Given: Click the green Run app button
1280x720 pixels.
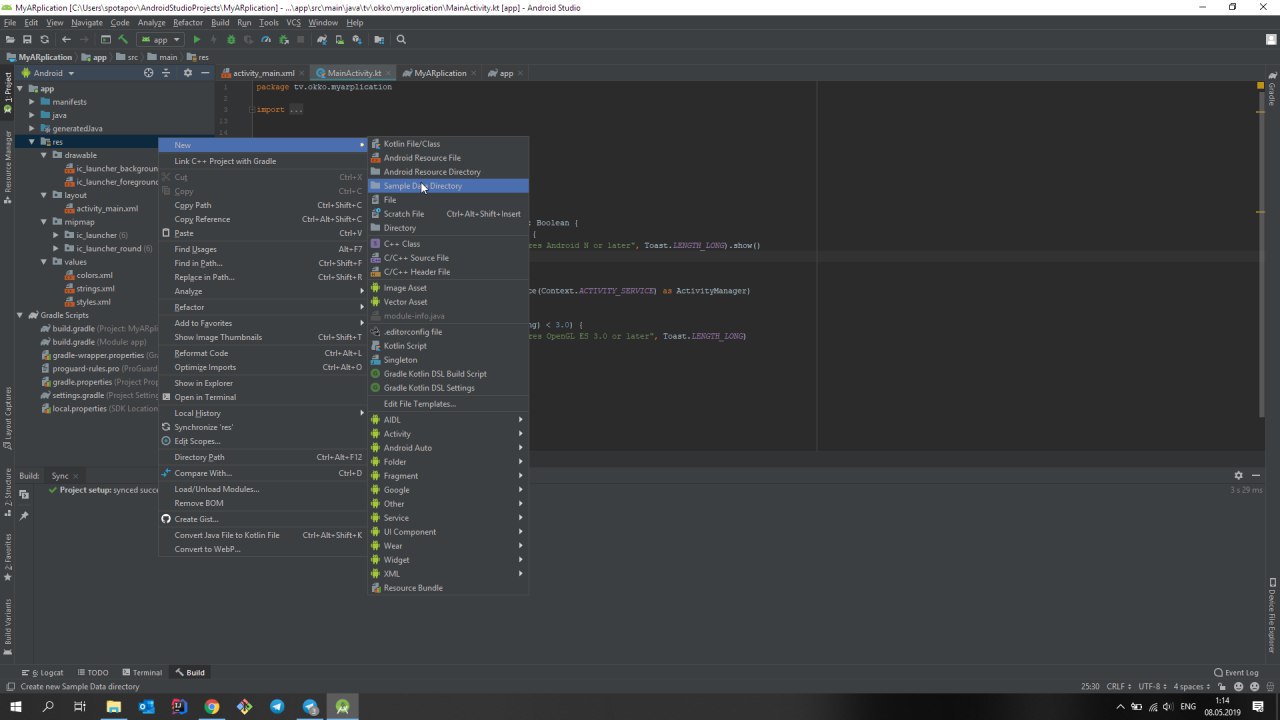Looking at the screenshot, I should (x=196, y=40).
